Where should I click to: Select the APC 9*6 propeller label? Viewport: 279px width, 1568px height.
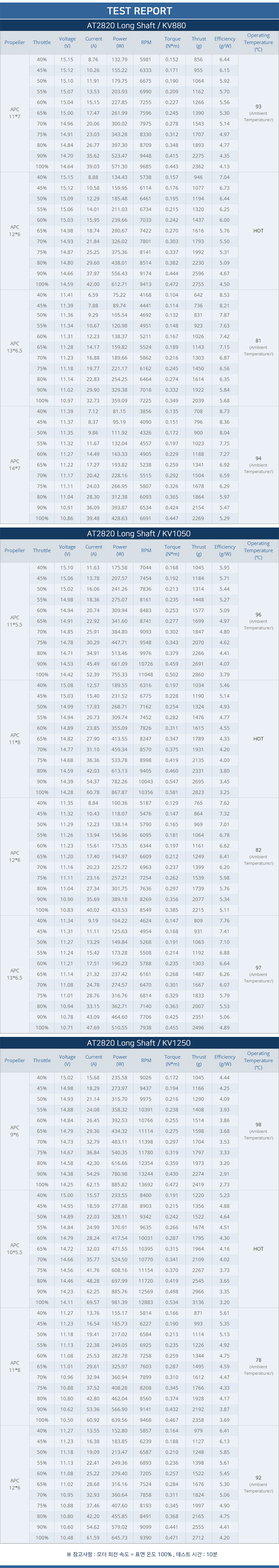tap(15, 1131)
